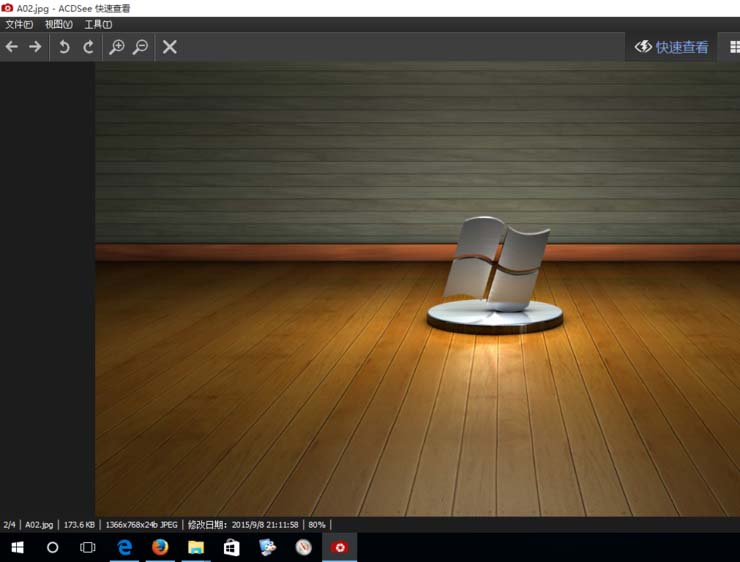Click the 80% zoom level in status bar
Image resolution: width=740 pixels, height=562 pixels.
click(316, 524)
